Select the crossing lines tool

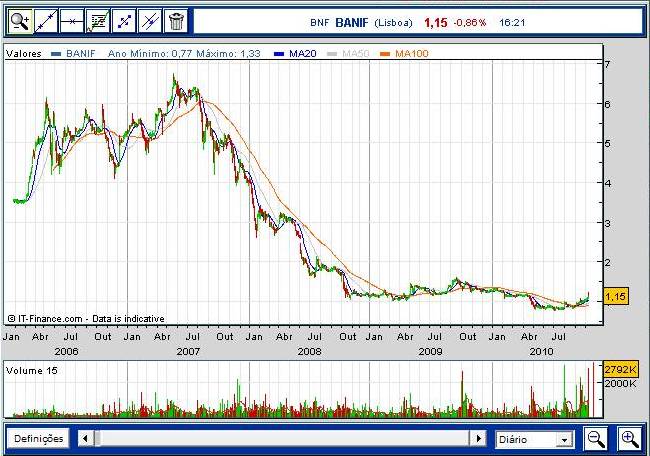point(150,21)
